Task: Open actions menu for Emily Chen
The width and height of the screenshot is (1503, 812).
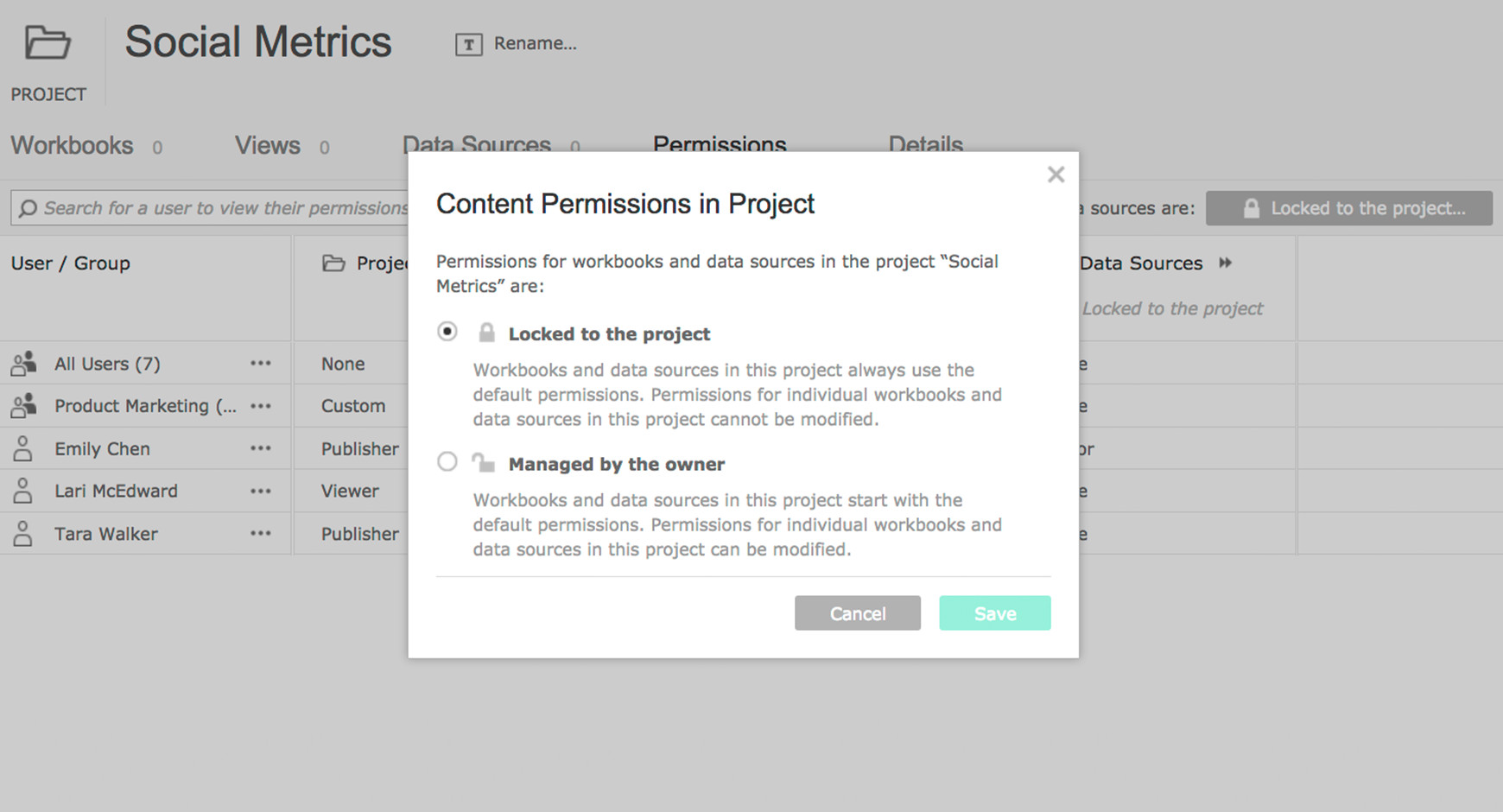Action: coord(261,448)
